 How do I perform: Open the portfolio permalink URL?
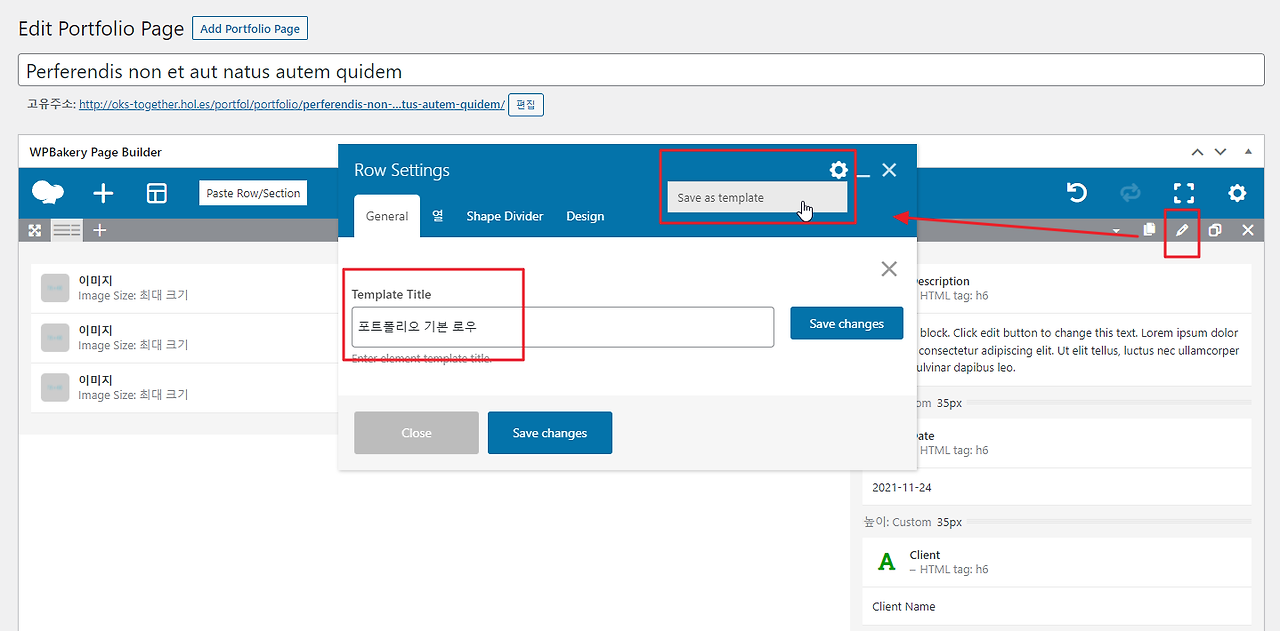coord(292,104)
